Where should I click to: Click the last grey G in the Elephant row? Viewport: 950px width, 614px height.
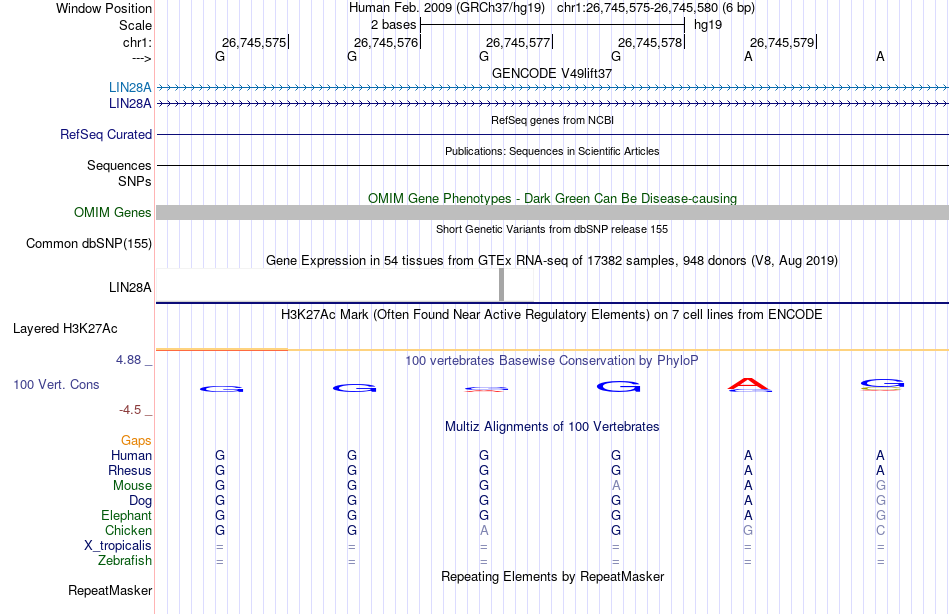(880, 515)
